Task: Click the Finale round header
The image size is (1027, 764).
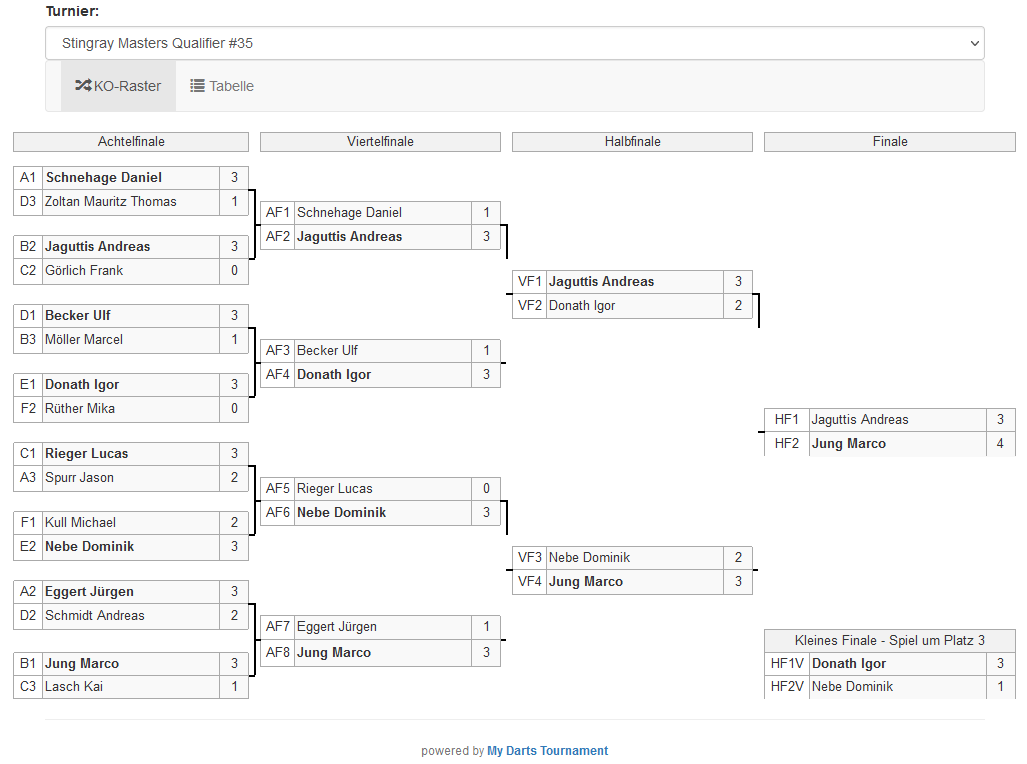Action: (x=889, y=142)
